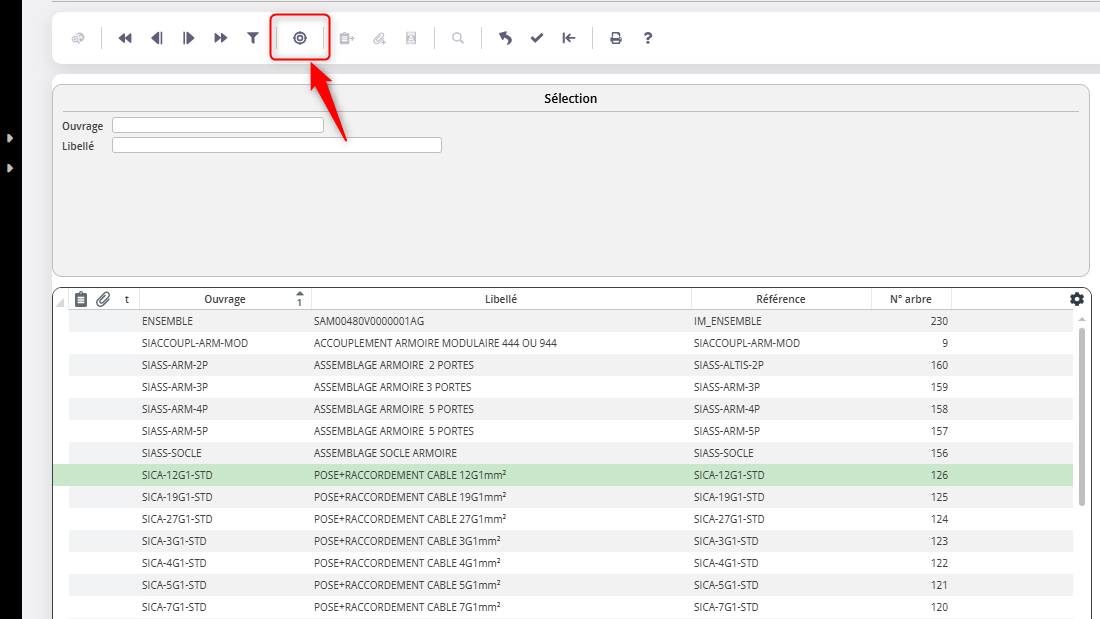Screen dimensions: 1100x619
Task: Go to the next record
Action: pos(188,38)
